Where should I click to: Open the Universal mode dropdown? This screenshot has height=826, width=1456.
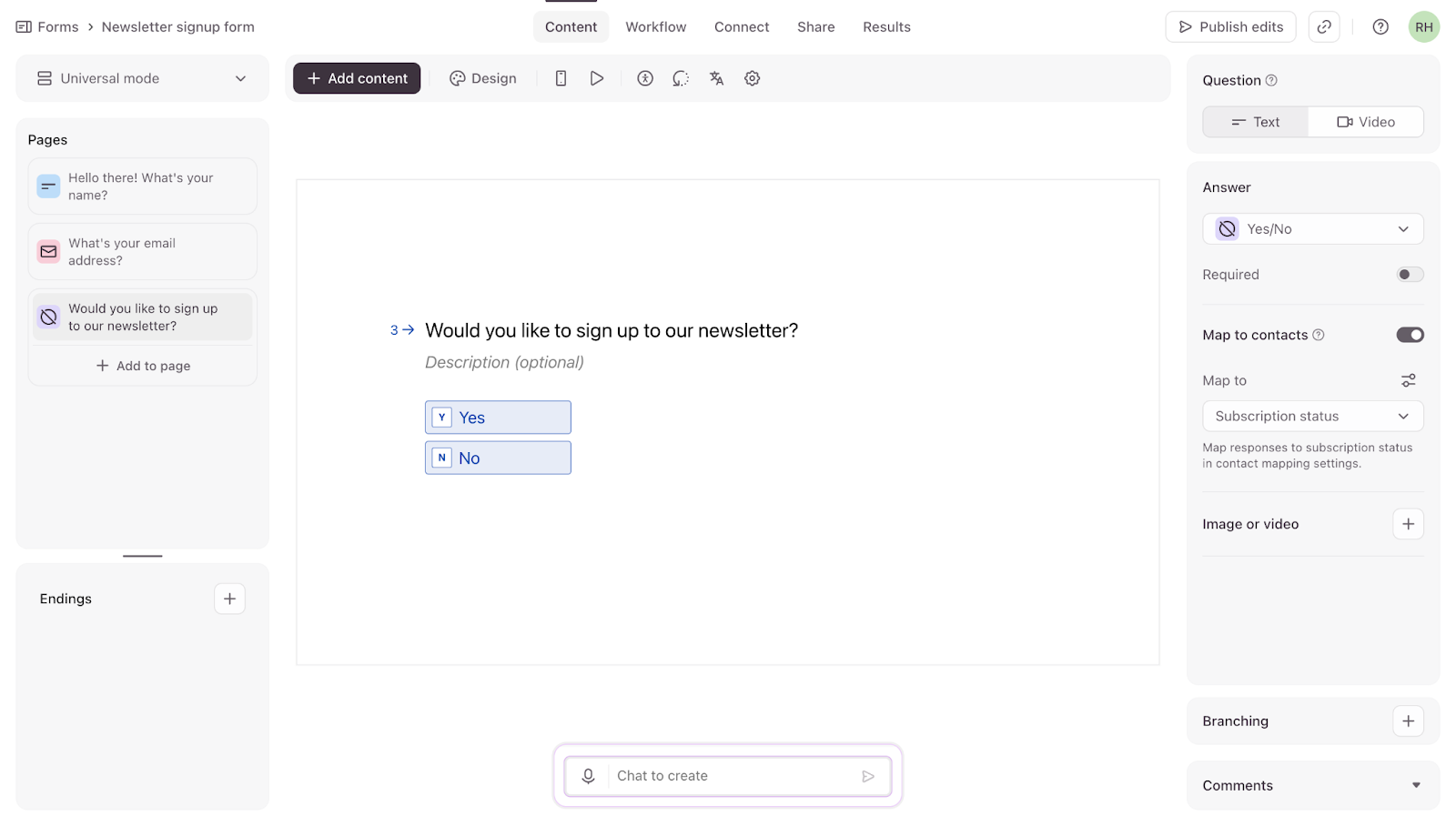click(x=142, y=78)
